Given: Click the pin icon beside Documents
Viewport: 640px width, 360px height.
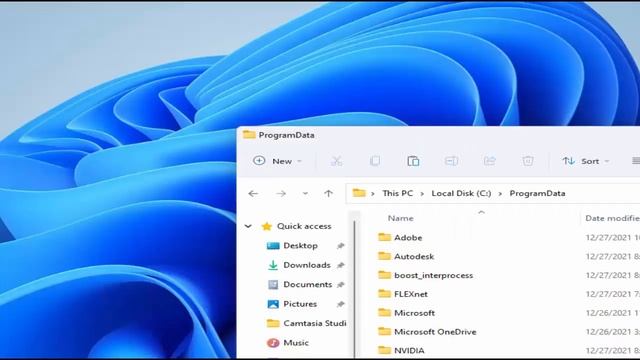Looking at the screenshot, I should tap(340, 284).
